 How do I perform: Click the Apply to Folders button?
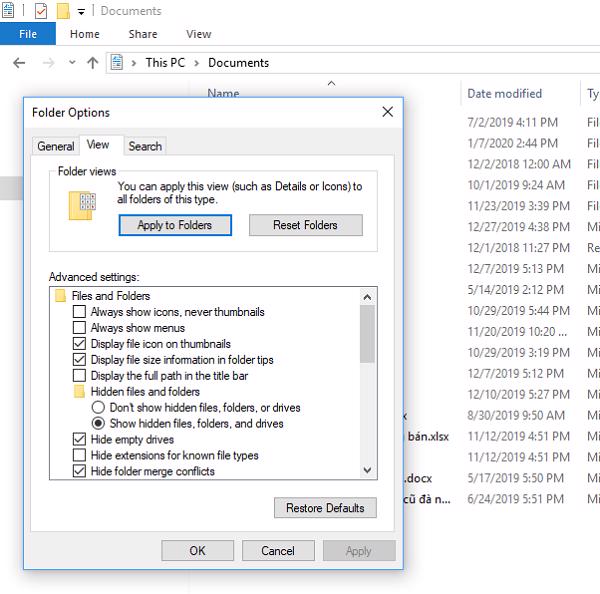[x=175, y=225]
